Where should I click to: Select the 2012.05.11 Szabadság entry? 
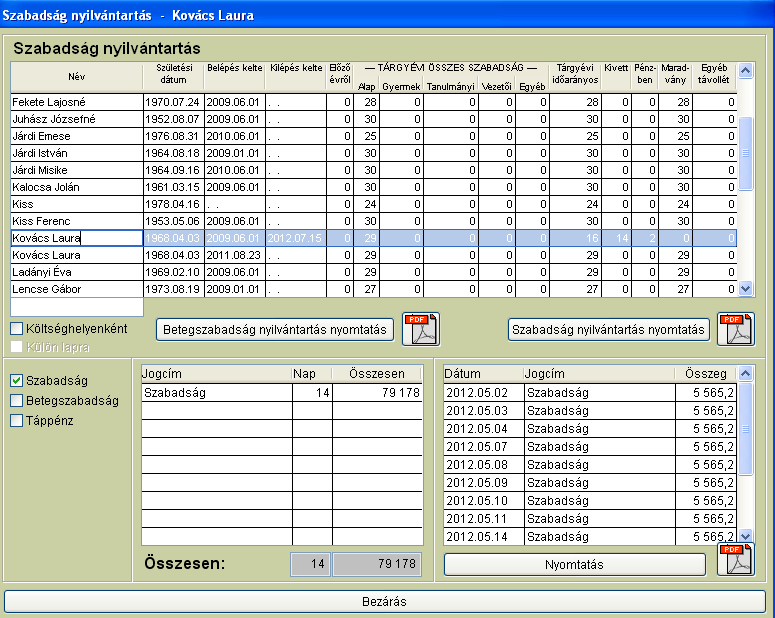[x=590, y=519]
